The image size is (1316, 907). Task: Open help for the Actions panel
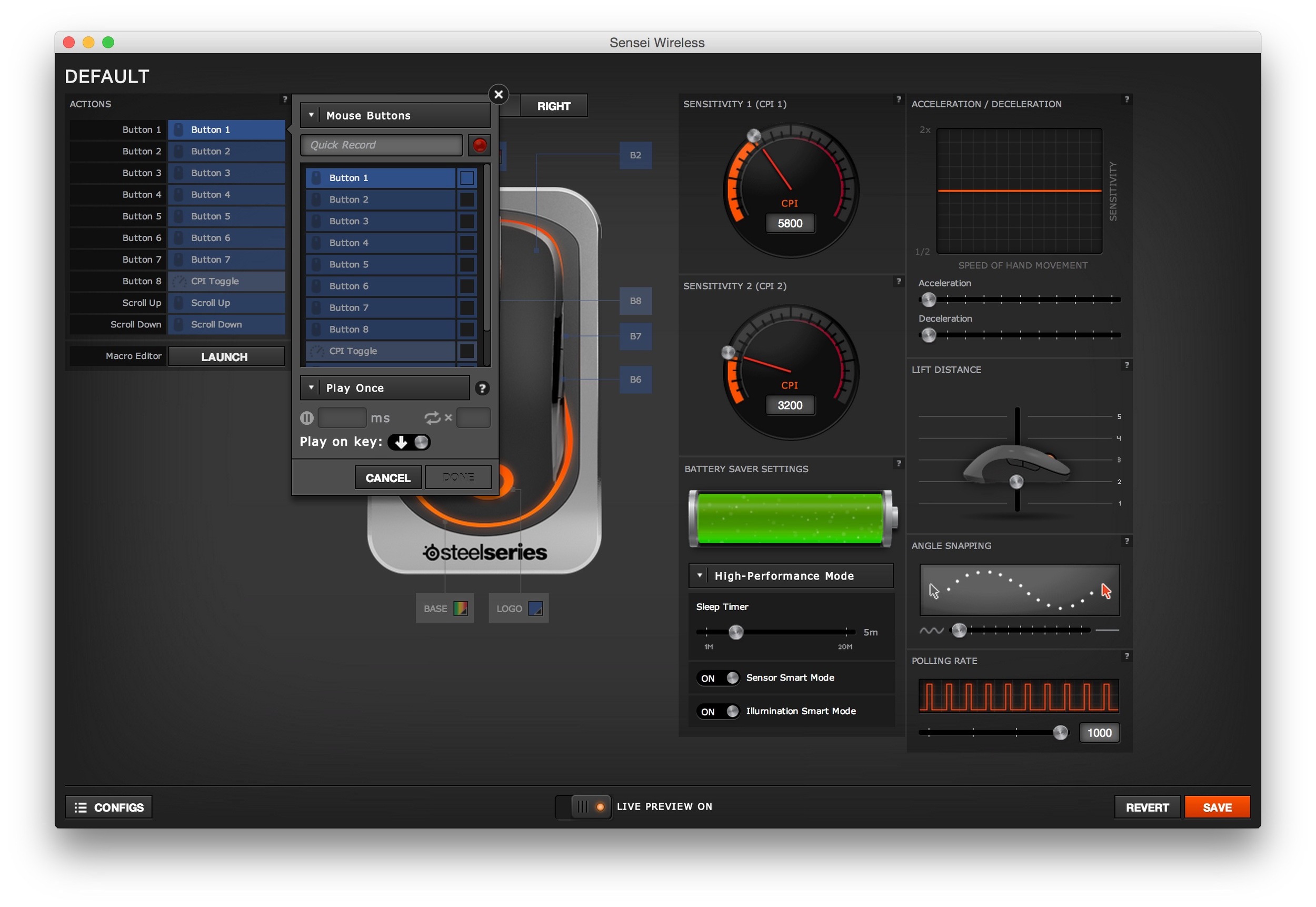285,99
